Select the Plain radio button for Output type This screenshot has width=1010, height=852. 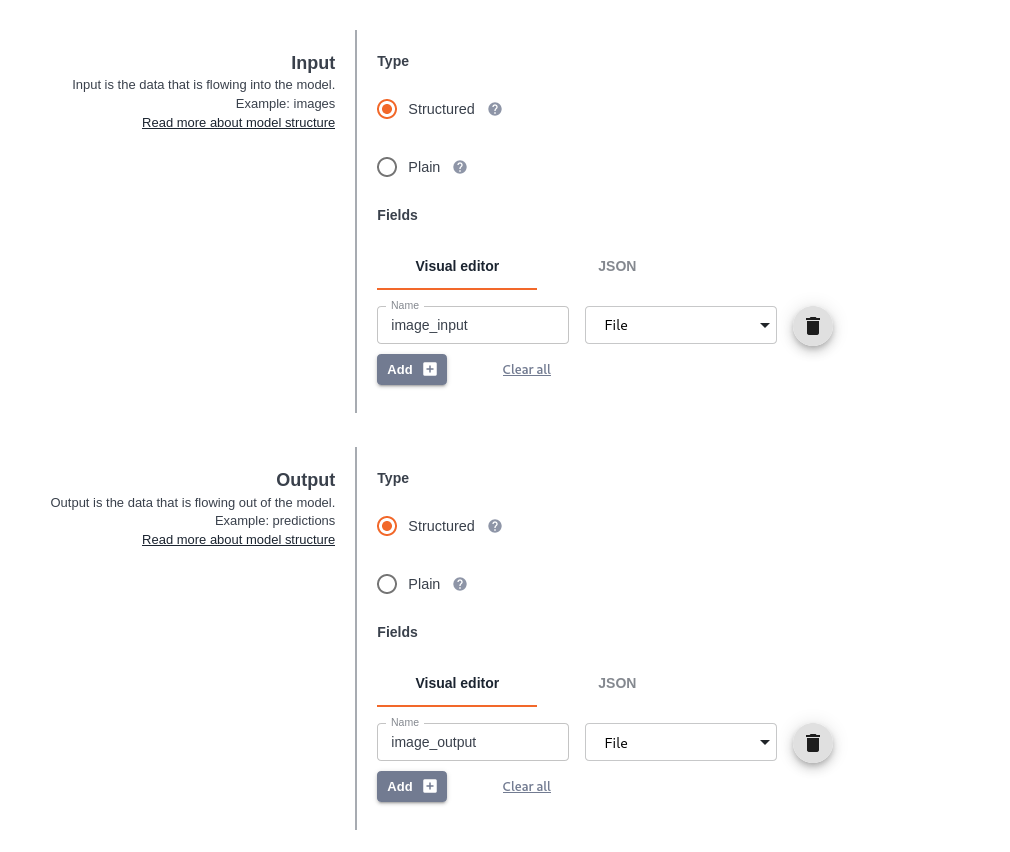(387, 584)
